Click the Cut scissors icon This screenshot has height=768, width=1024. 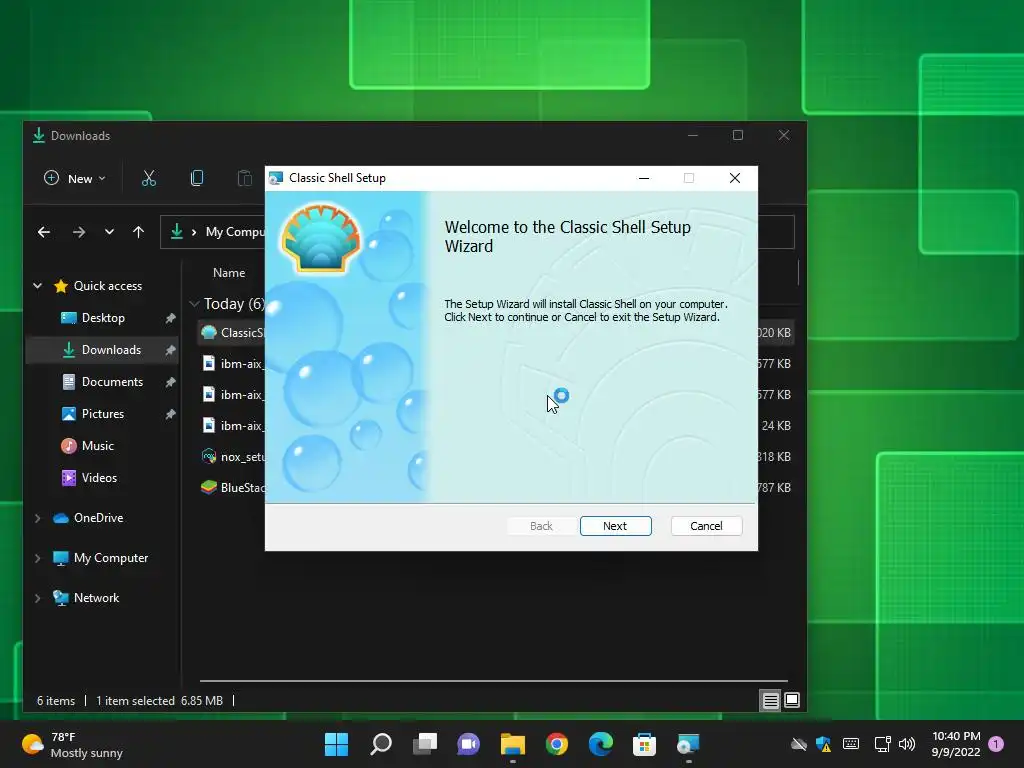[x=149, y=178]
